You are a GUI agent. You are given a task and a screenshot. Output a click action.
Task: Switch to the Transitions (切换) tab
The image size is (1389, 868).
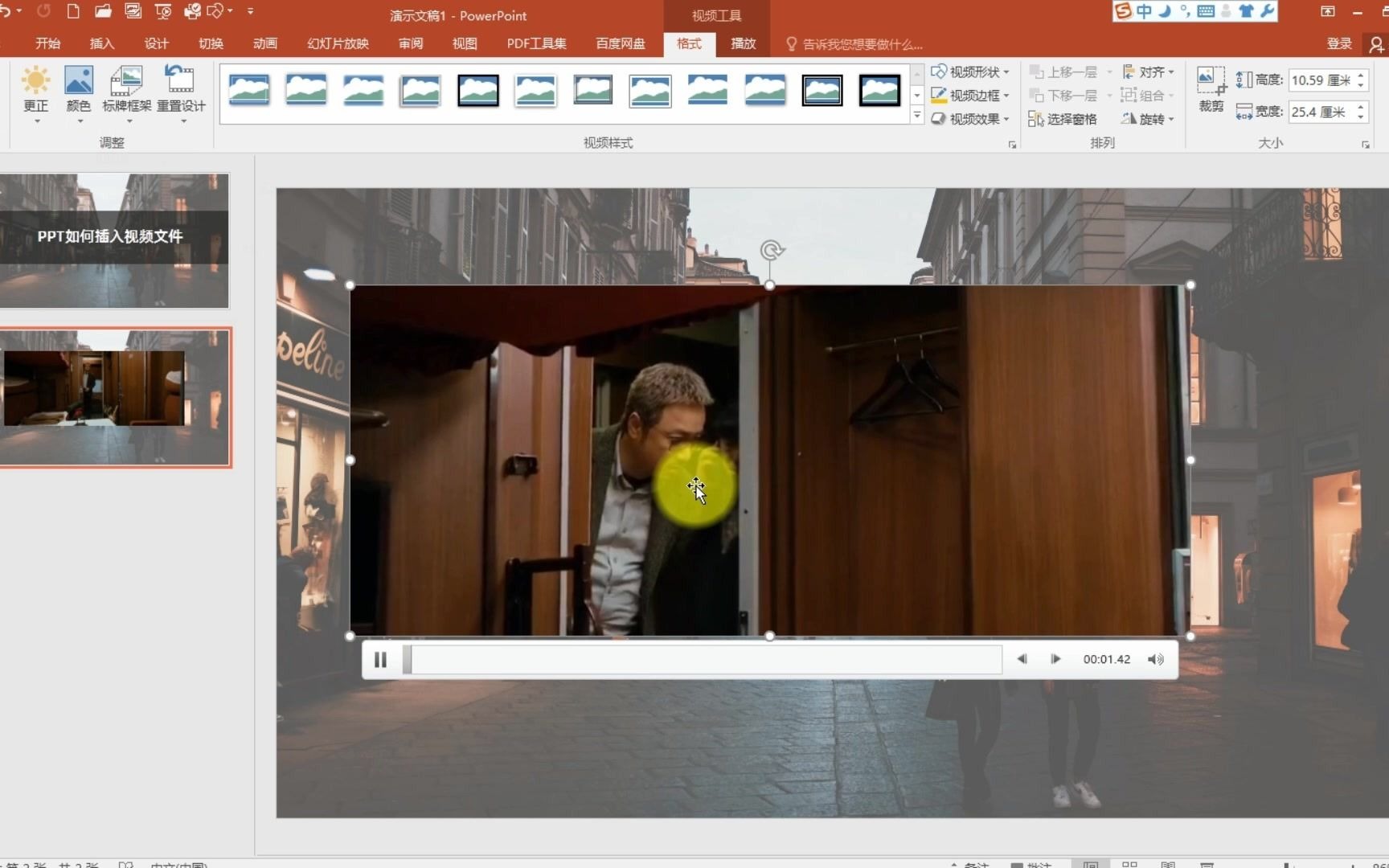[x=211, y=43]
